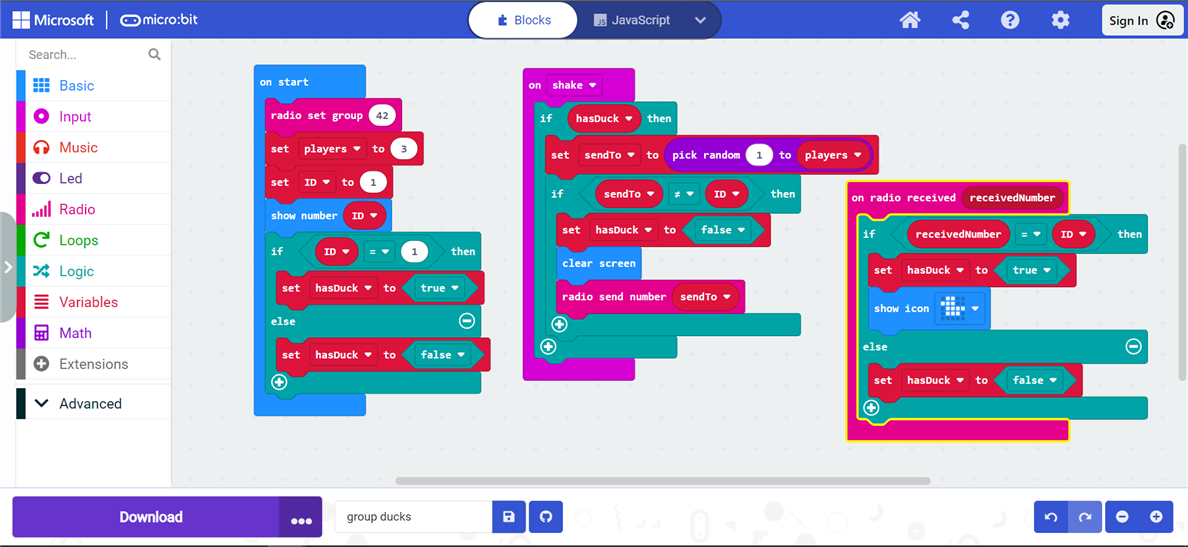The image size is (1188, 547).
Task: Undo the last change
Action: click(1051, 517)
